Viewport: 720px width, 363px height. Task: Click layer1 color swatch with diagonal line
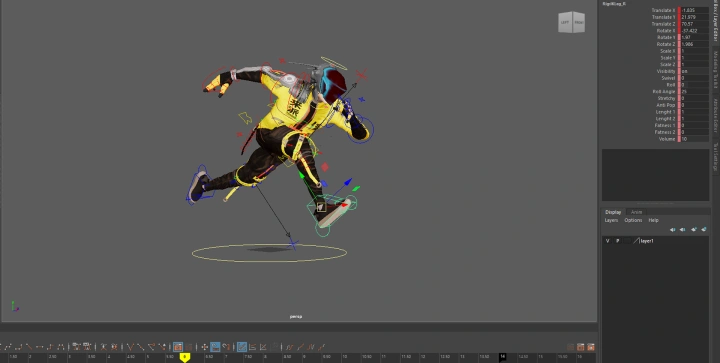point(636,241)
